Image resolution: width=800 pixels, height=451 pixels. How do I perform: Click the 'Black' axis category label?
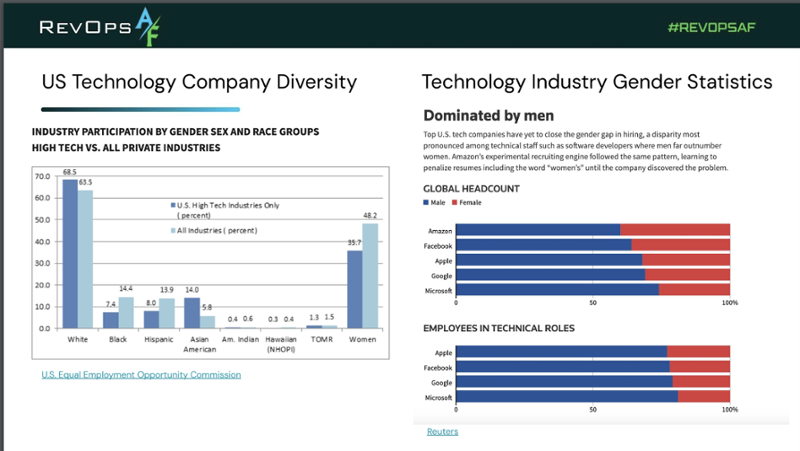coord(118,339)
